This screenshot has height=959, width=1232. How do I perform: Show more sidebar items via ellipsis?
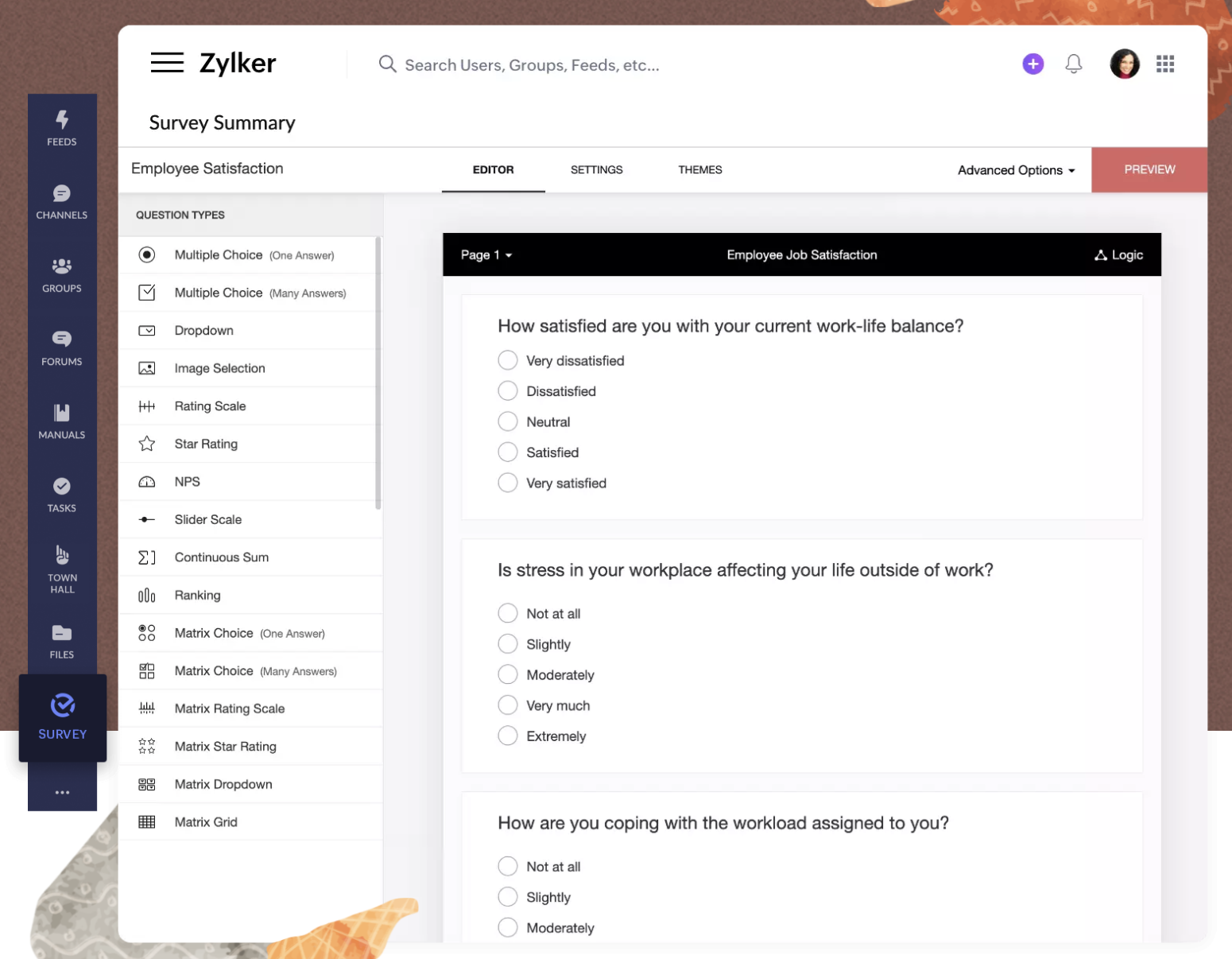coord(62,793)
